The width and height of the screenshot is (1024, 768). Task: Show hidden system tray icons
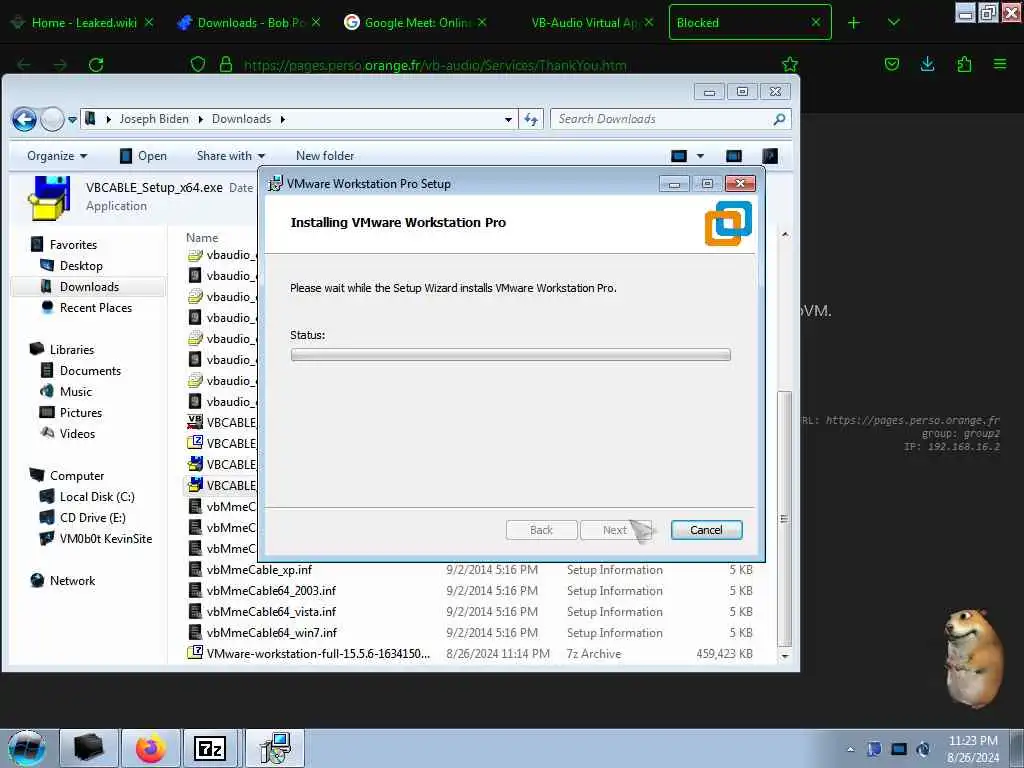coord(850,749)
